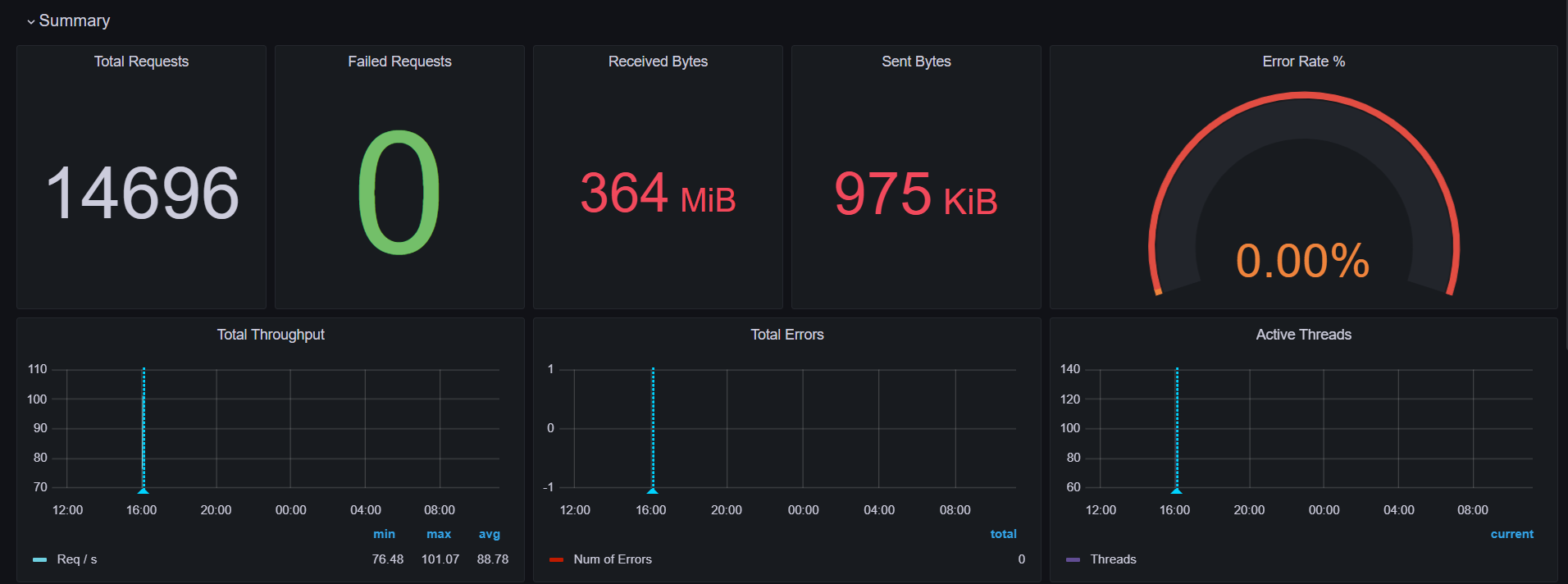This screenshot has height=584, width=1568.
Task: Click the 14696 total requests value
Action: [142, 193]
